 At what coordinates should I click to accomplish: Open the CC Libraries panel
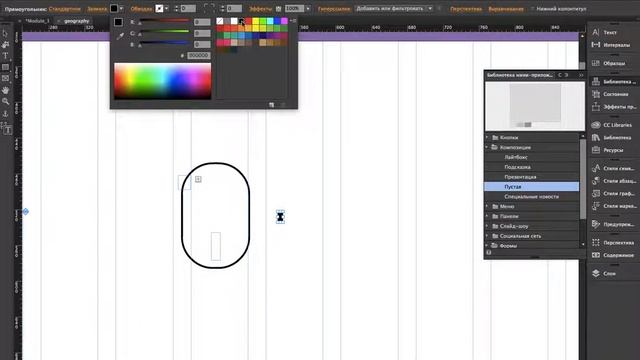click(611, 125)
